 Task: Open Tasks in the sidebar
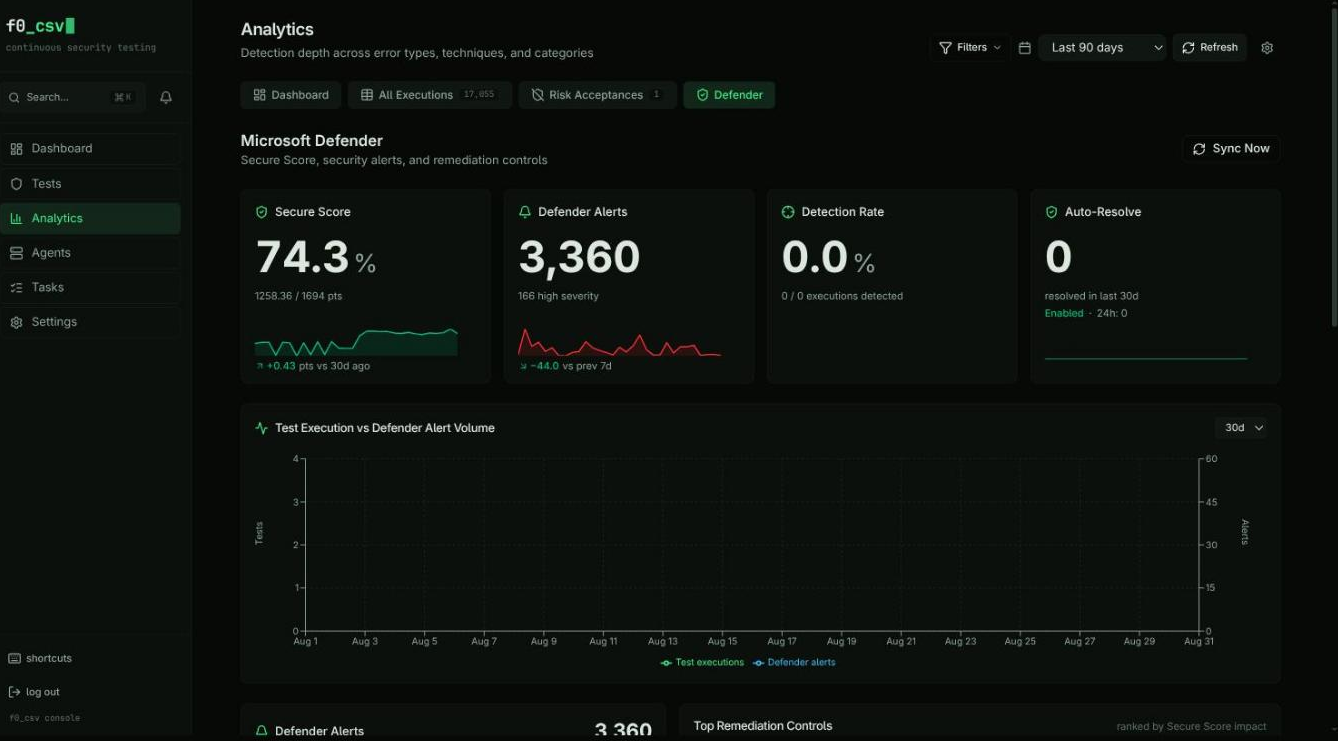click(x=91, y=287)
